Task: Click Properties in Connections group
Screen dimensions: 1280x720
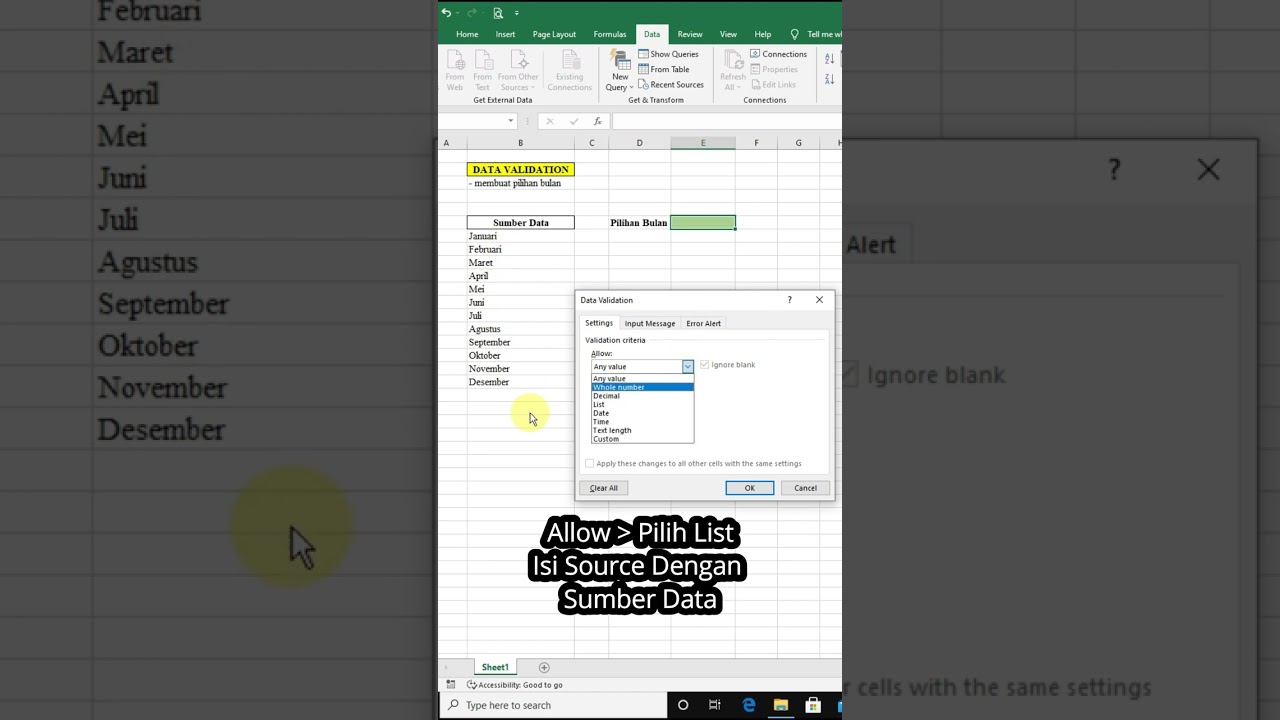Action: (x=774, y=69)
